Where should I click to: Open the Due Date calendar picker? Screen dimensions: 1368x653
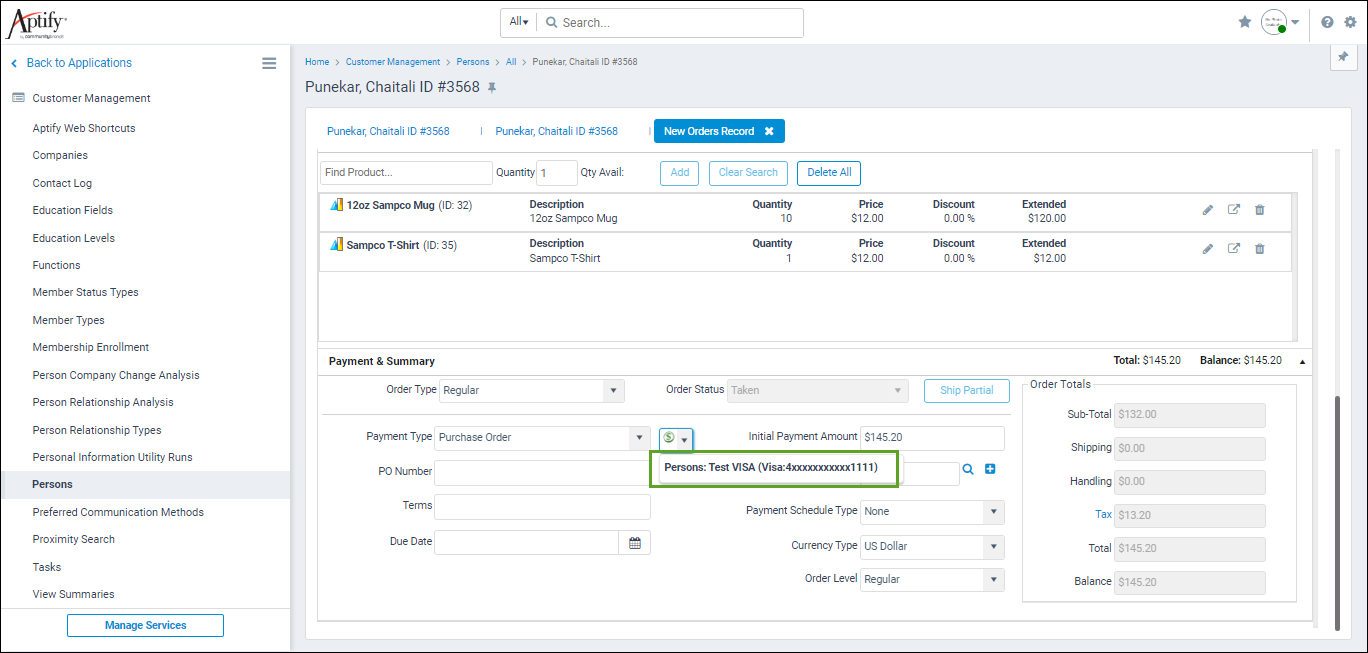tap(635, 543)
